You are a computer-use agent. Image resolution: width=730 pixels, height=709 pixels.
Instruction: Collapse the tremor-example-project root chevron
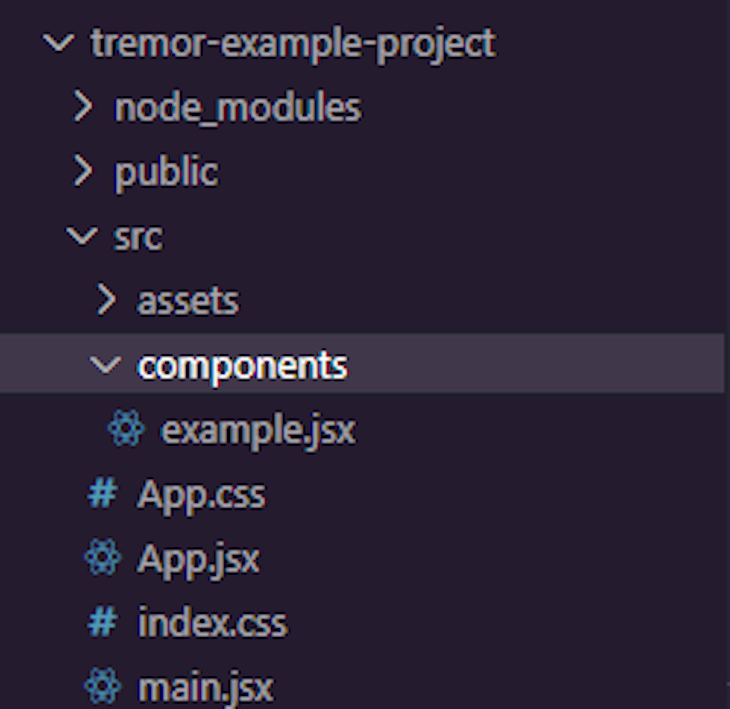tap(61, 43)
